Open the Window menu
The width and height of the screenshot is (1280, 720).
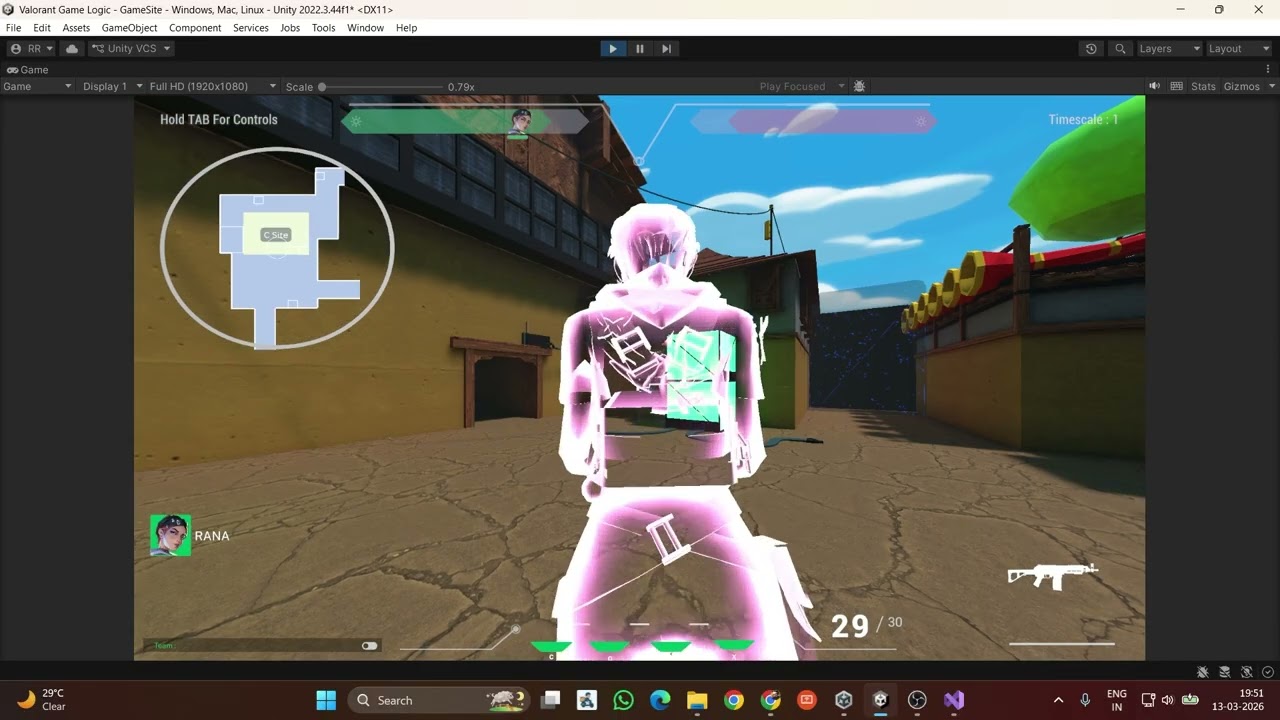pyautogui.click(x=365, y=28)
